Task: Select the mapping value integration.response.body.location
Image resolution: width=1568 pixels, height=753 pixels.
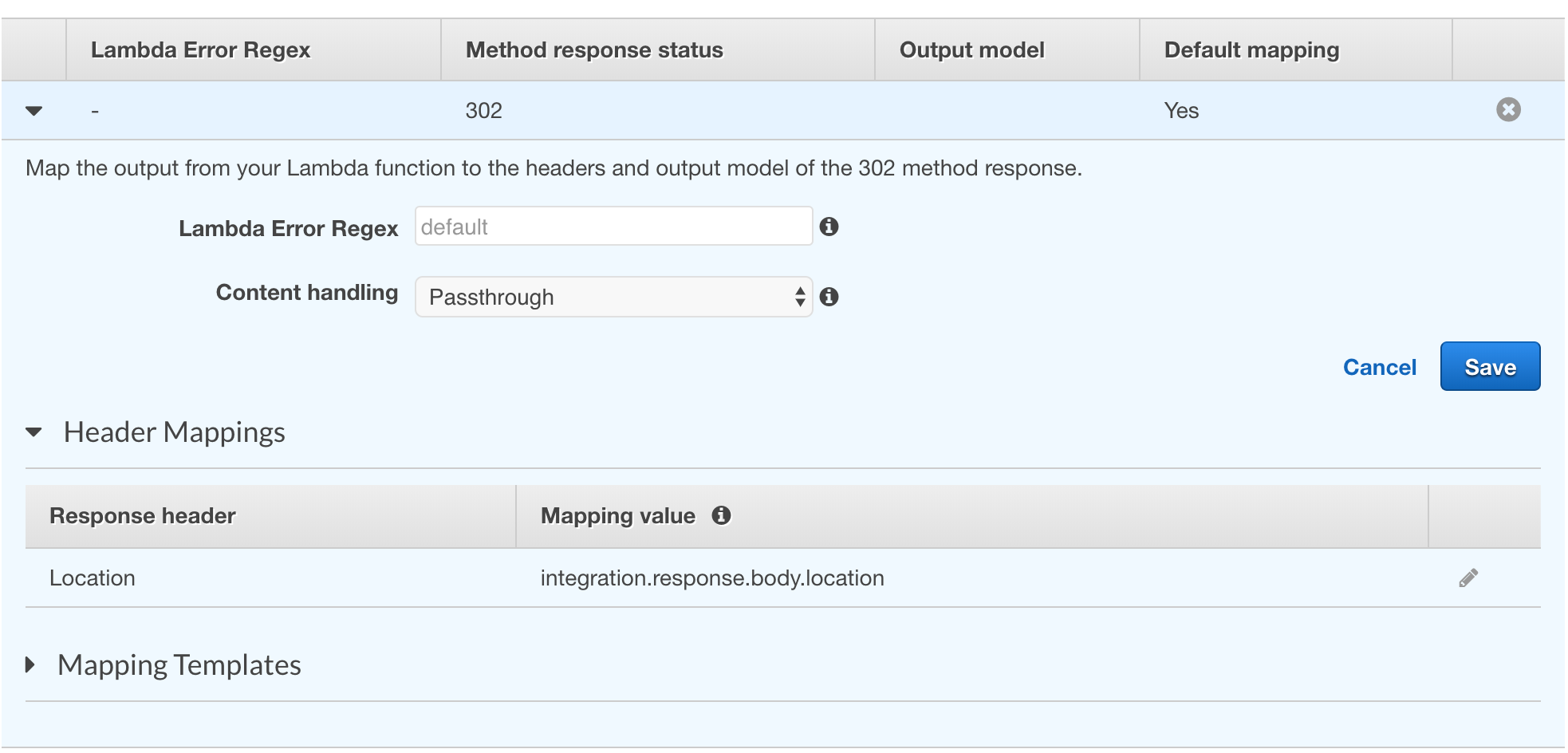Action: (711, 578)
